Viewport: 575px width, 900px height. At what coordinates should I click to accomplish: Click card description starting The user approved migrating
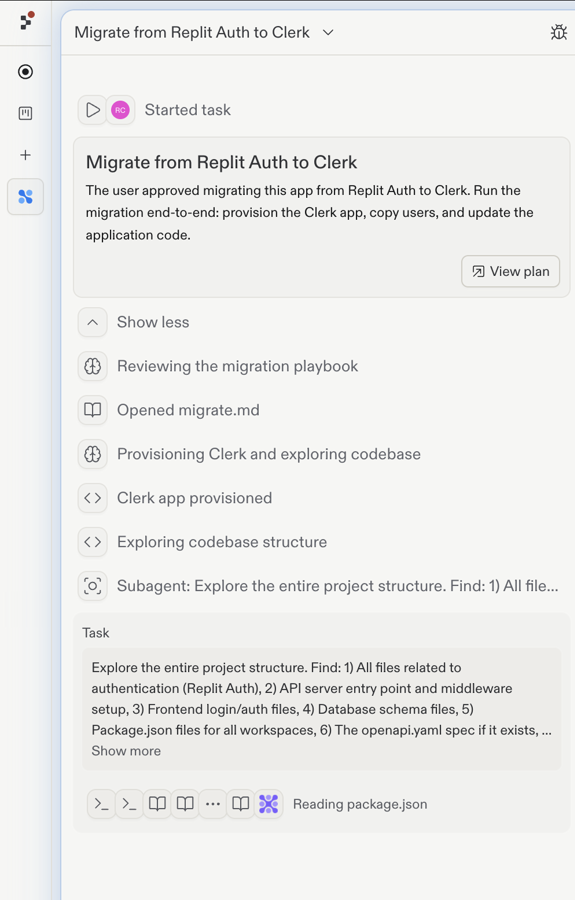(x=310, y=212)
